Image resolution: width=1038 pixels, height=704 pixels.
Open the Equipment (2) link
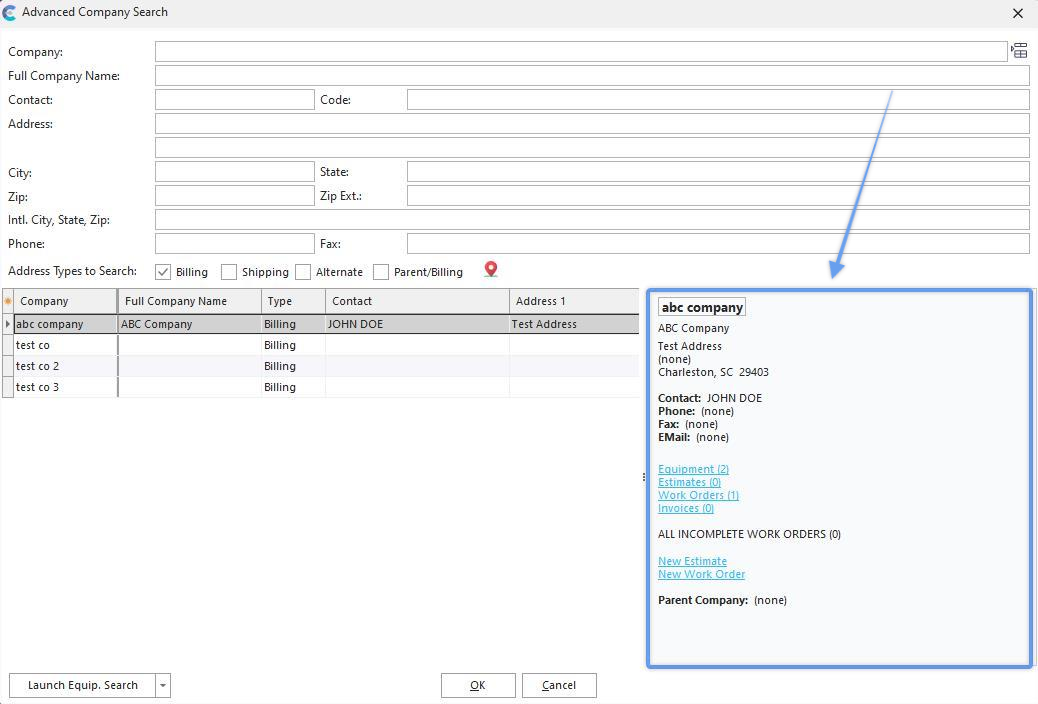pos(693,469)
